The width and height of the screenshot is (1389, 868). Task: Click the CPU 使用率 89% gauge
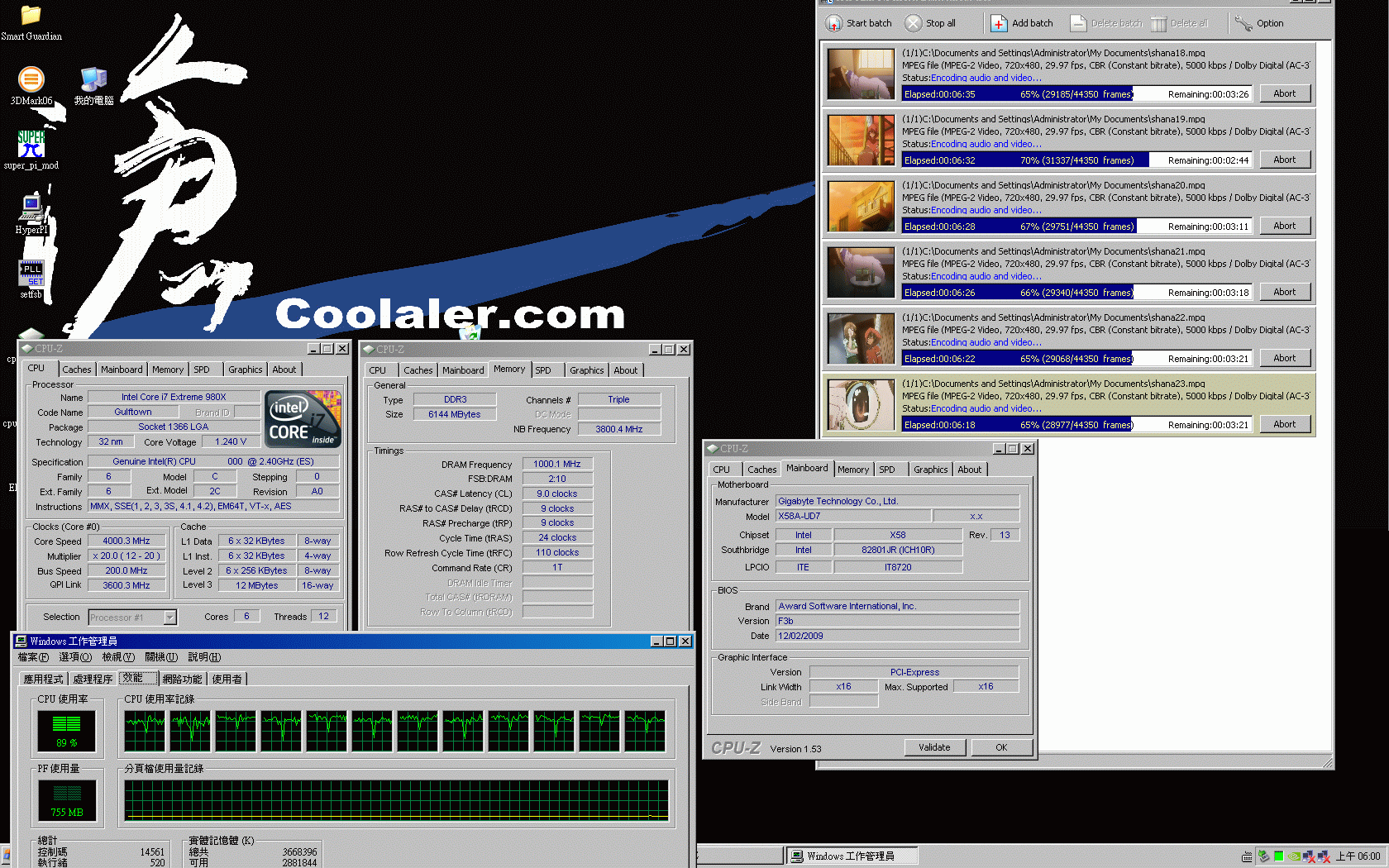[67, 730]
